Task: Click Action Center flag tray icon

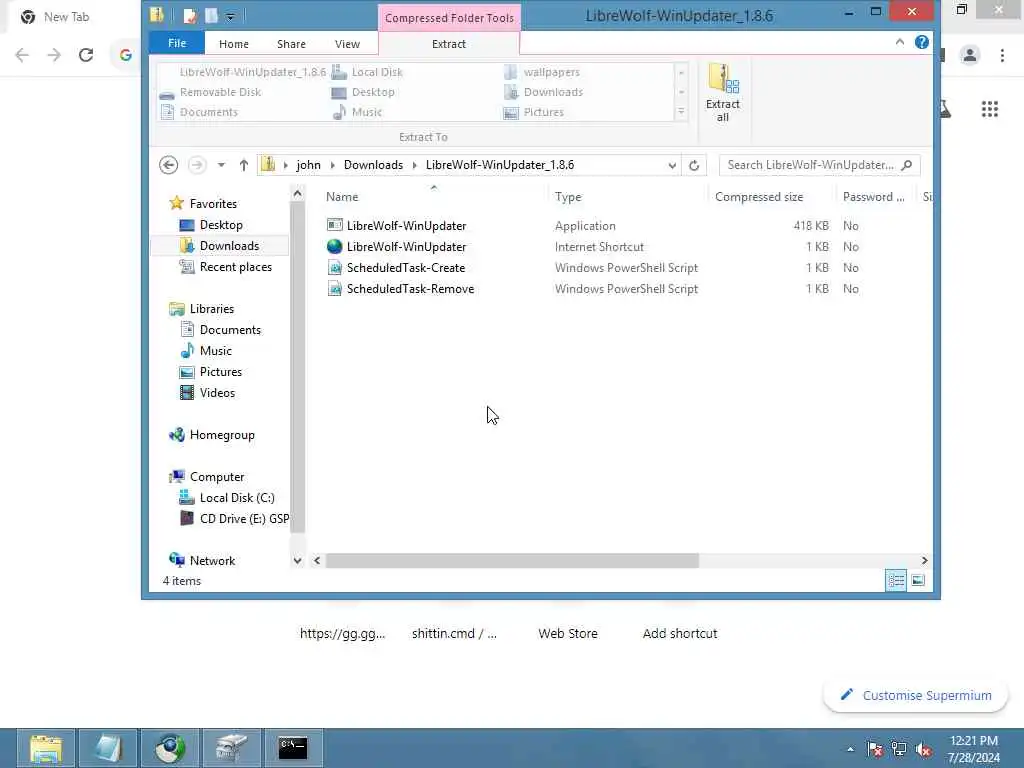Action: tap(874, 749)
